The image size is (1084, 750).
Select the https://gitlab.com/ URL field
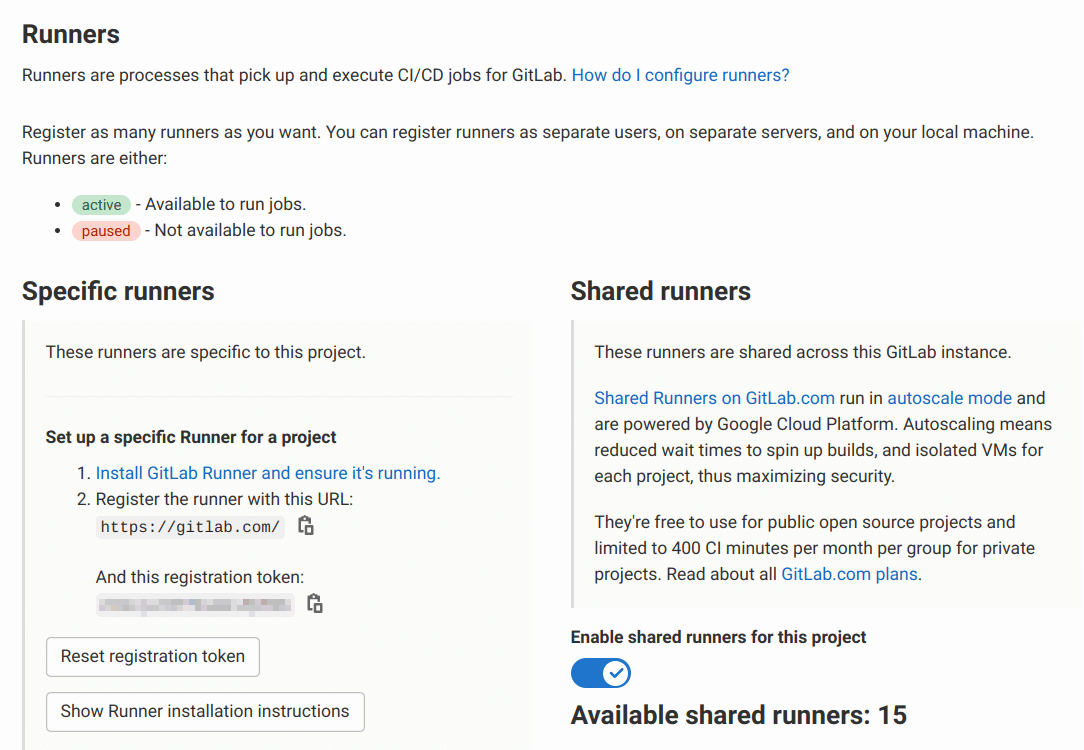point(189,526)
